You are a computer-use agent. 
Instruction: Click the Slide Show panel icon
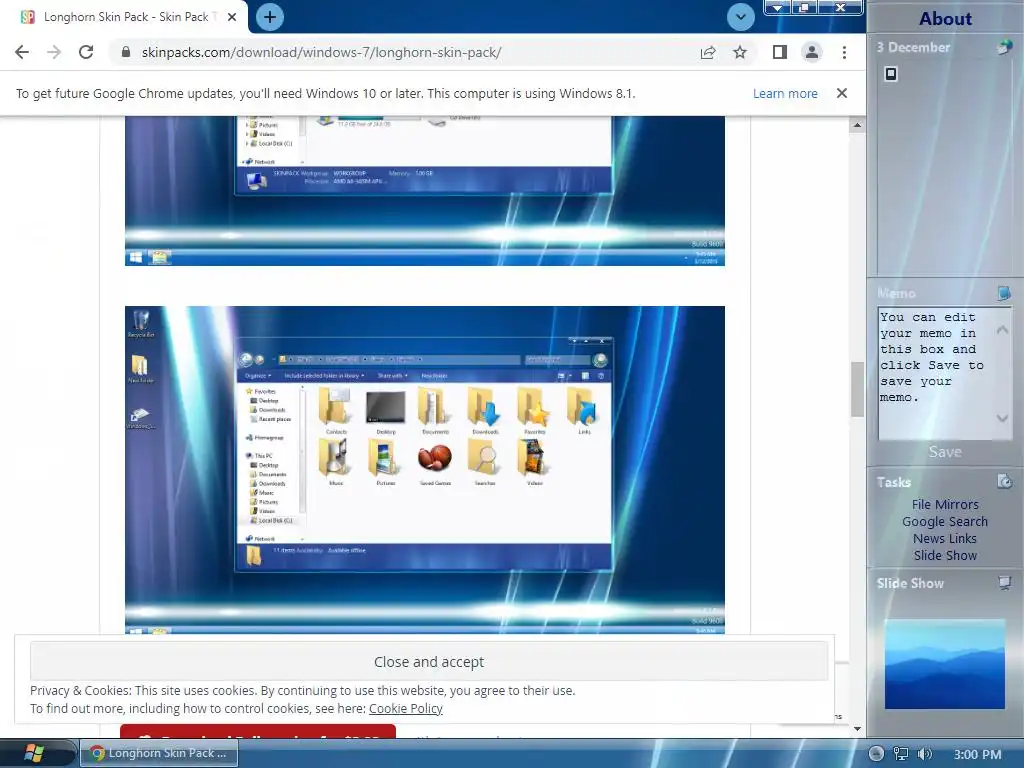point(1005,583)
